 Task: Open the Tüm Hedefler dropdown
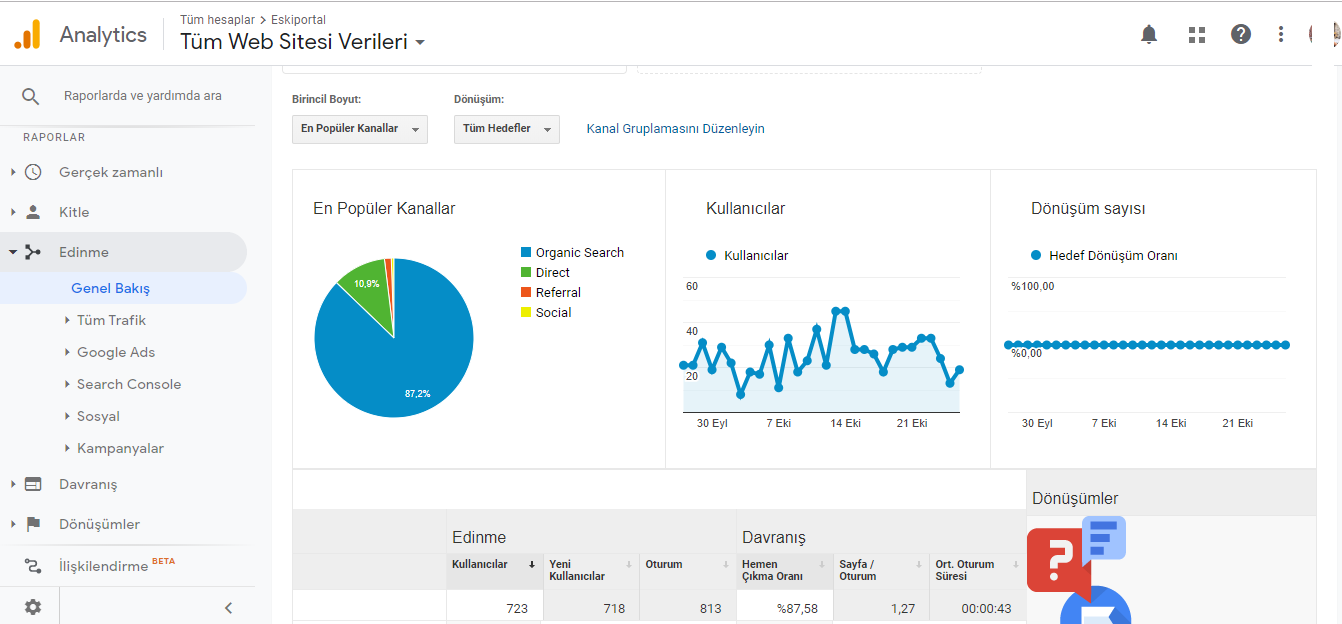507,129
